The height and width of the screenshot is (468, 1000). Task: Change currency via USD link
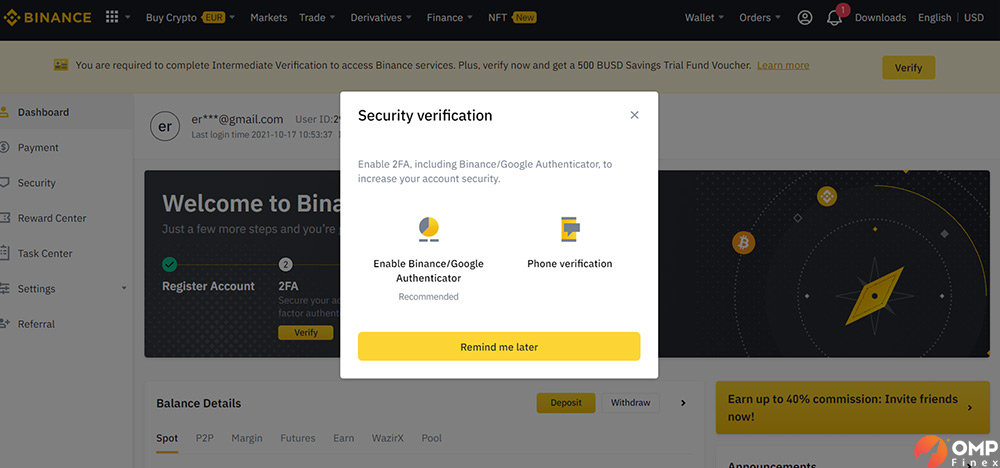[974, 18]
